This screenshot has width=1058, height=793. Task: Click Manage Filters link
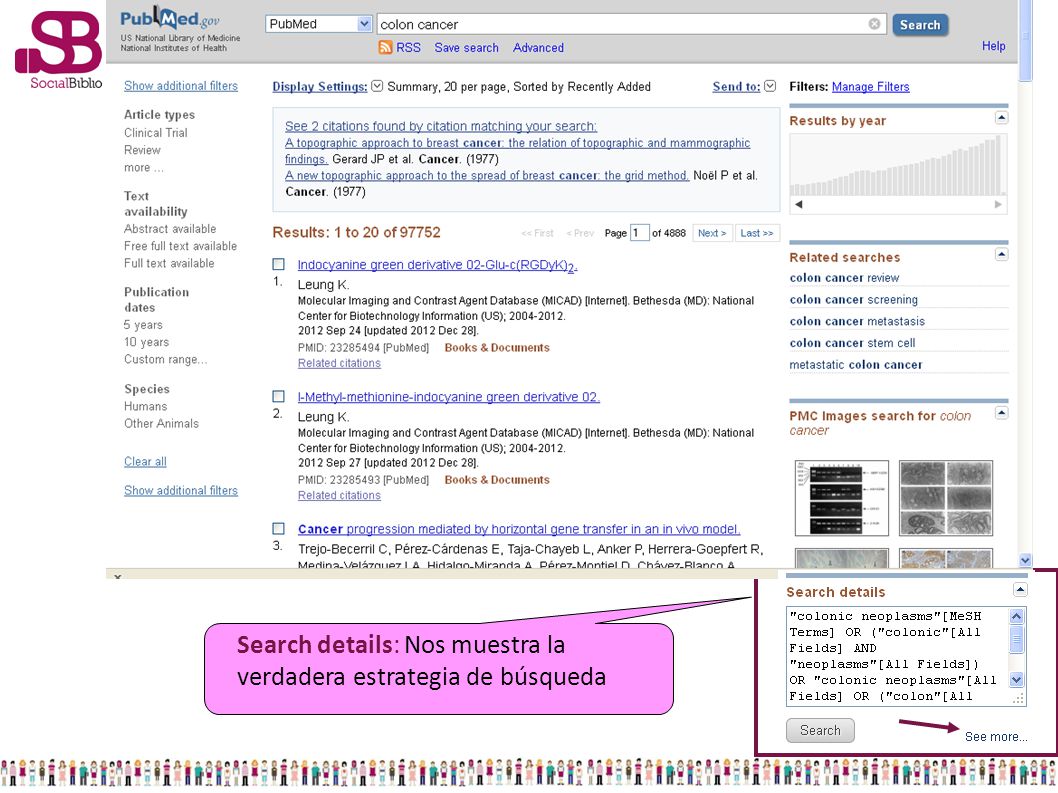point(870,86)
